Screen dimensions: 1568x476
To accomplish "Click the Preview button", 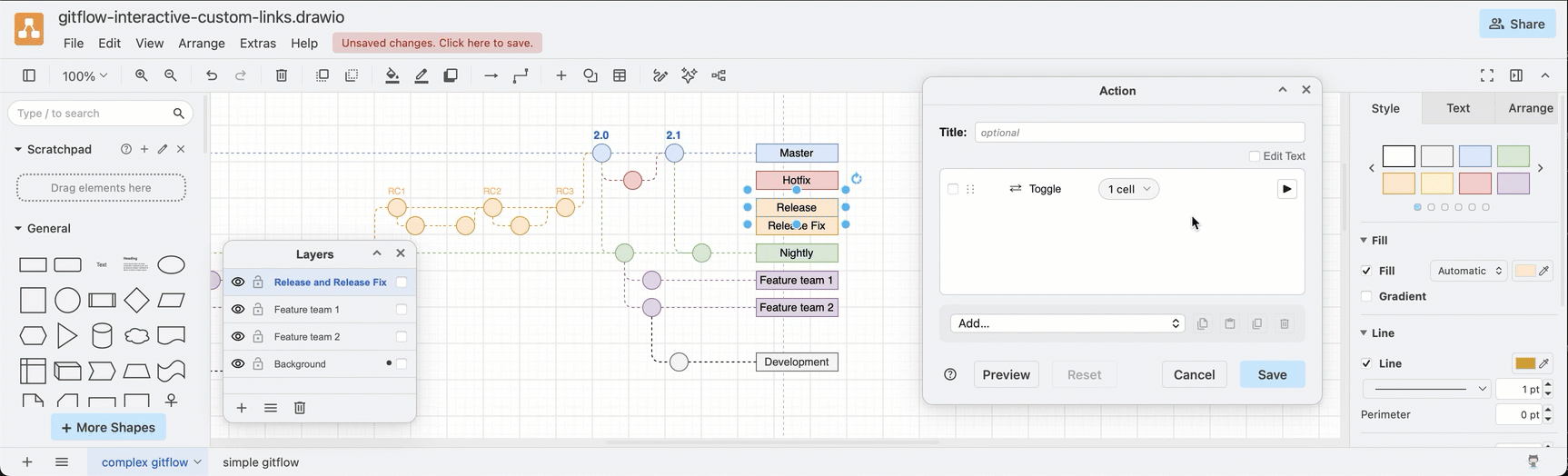I will pyautogui.click(x=1007, y=374).
